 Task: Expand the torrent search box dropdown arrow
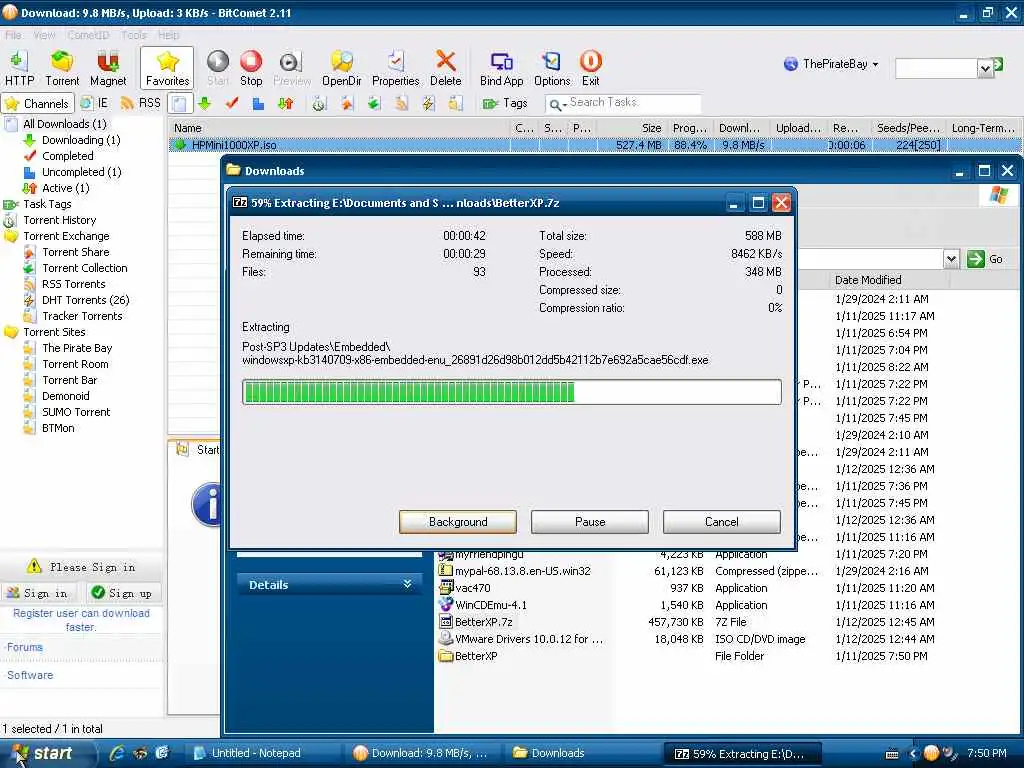click(x=985, y=68)
